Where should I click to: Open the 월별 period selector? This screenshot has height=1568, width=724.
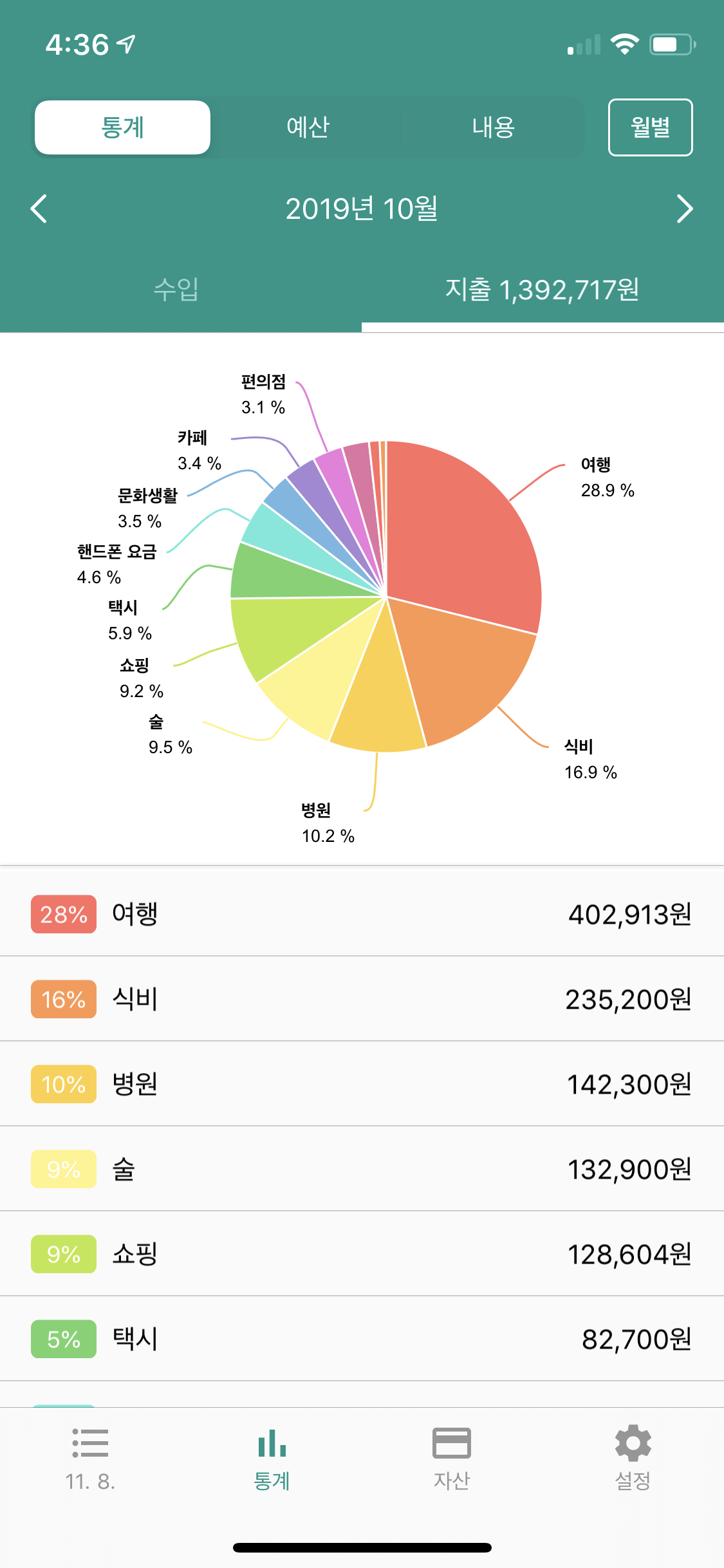(x=650, y=127)
